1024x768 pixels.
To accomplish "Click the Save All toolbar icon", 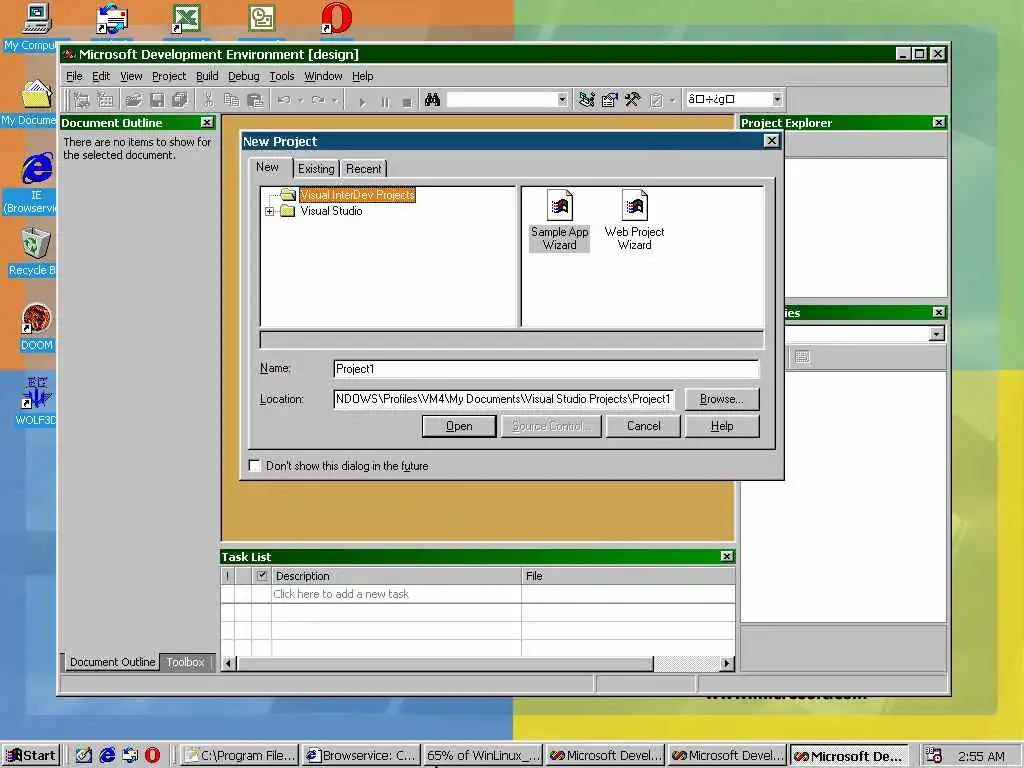I will pos(180,100).
